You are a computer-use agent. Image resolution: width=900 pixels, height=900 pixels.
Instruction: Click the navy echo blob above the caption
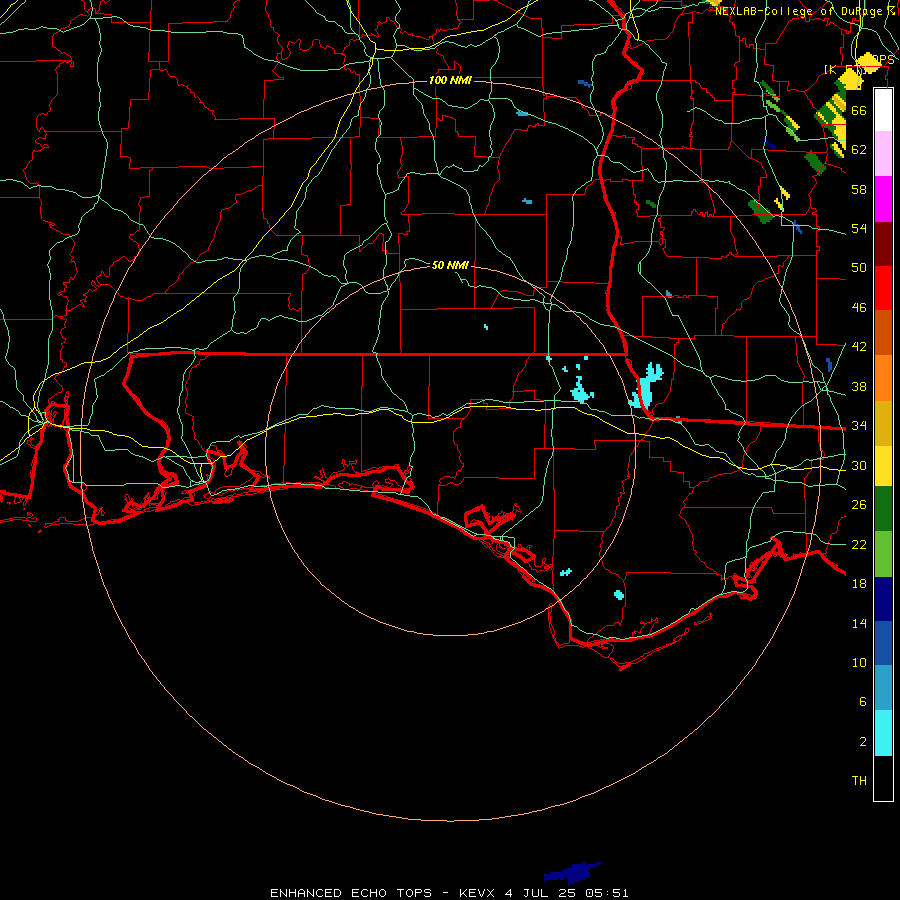(x=573, y=872)
